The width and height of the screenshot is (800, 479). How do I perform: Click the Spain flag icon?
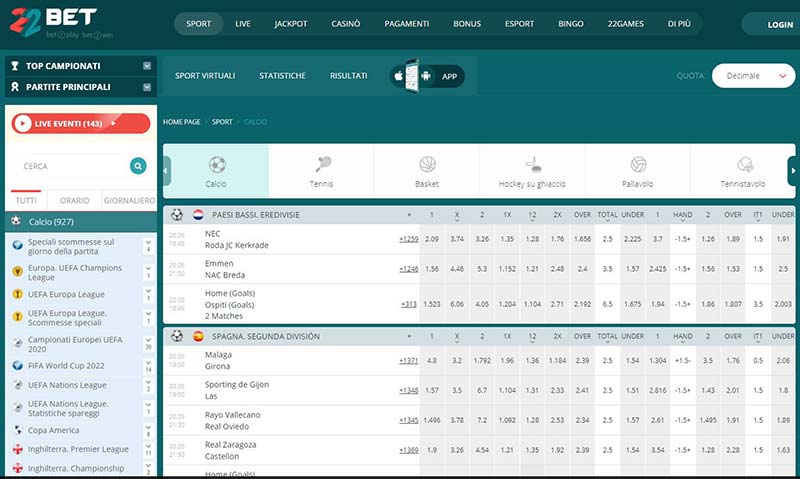click(x=198, y=336)
